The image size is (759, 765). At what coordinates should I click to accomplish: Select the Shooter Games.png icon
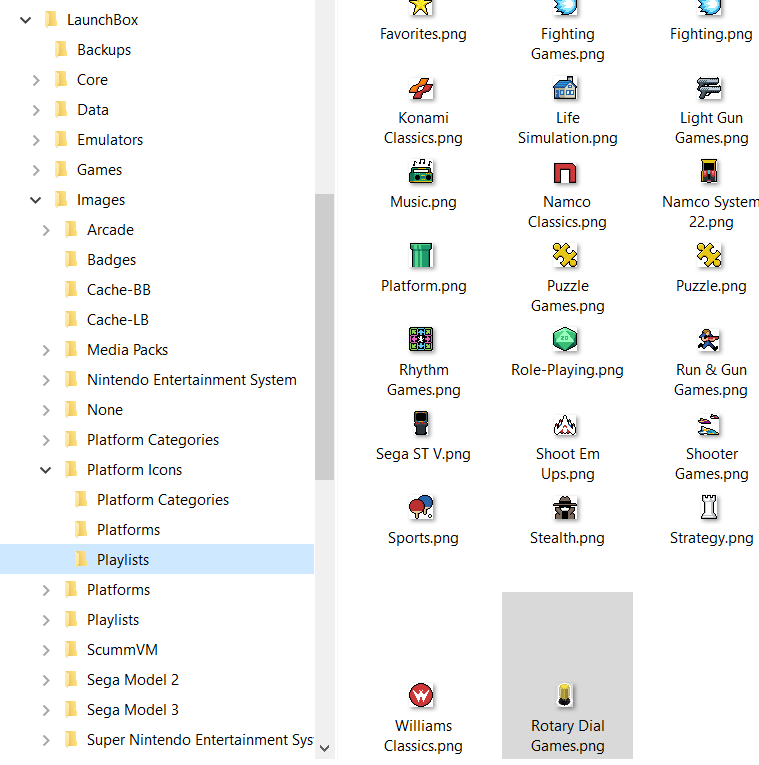click(x=709, y=424)
